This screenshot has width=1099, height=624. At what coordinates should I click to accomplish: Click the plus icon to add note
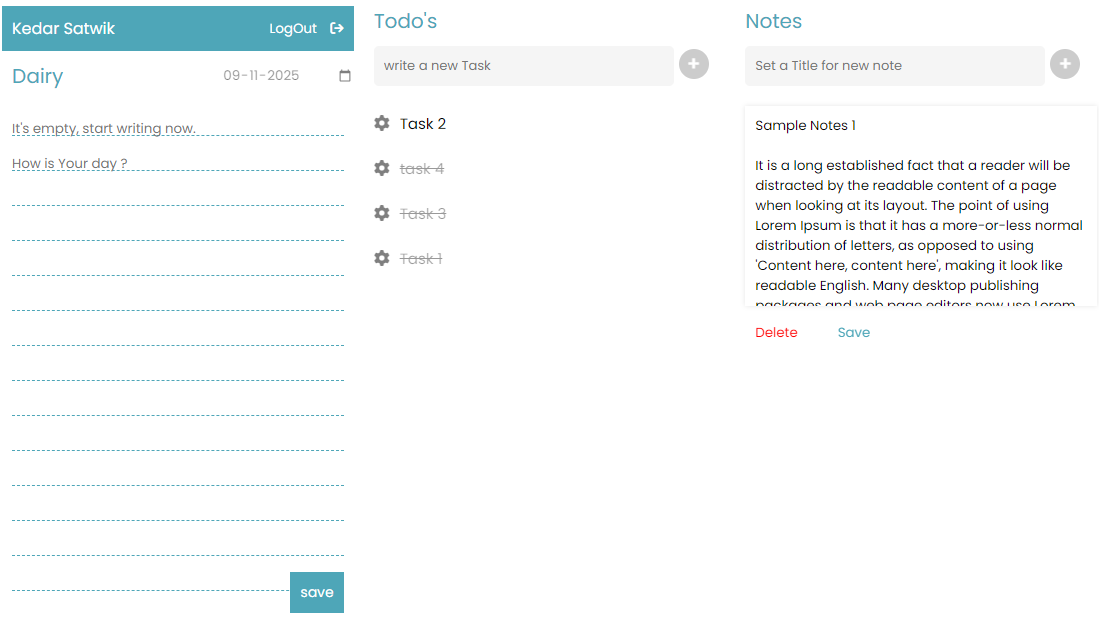(1064, 64)
